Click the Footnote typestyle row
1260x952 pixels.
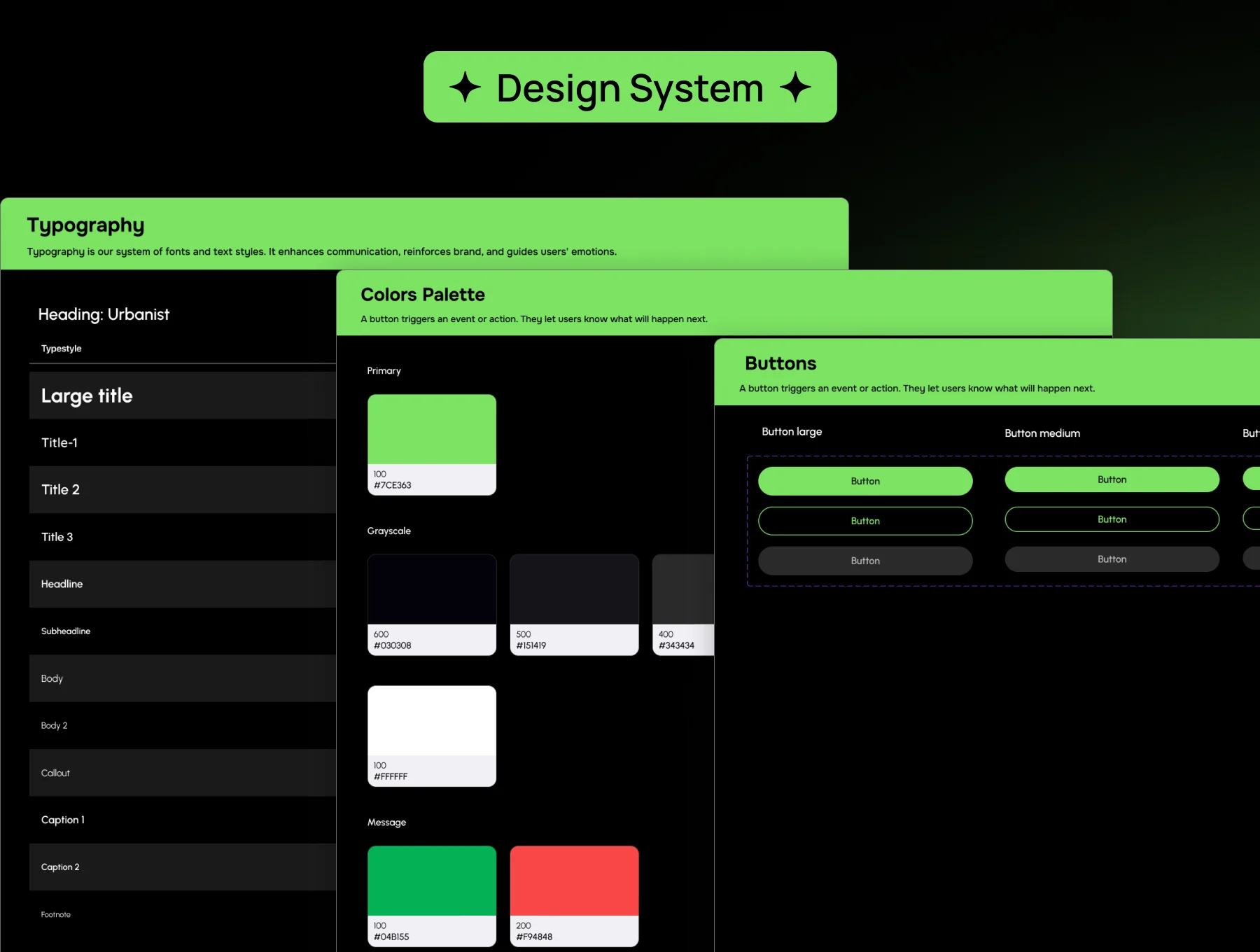point(183,914)
